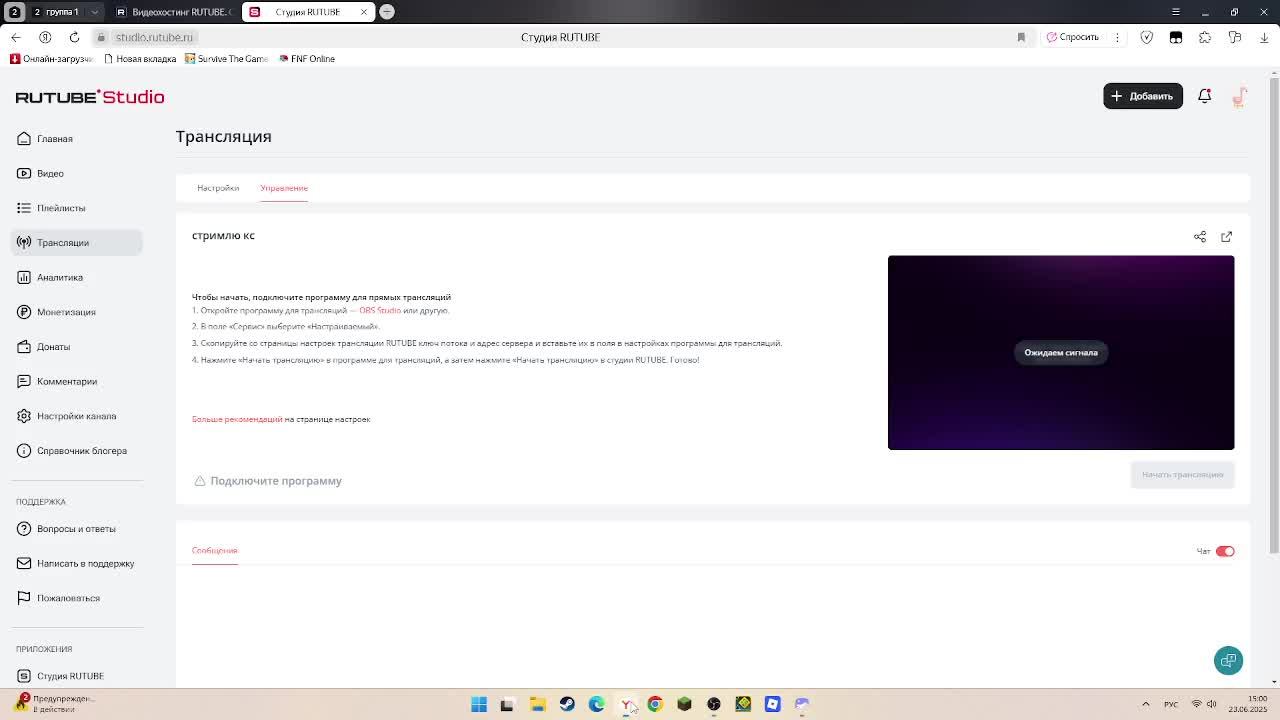Switch the РУС input language
The height and width of the screenshot is (720, 1280).
click(1171, 704)
